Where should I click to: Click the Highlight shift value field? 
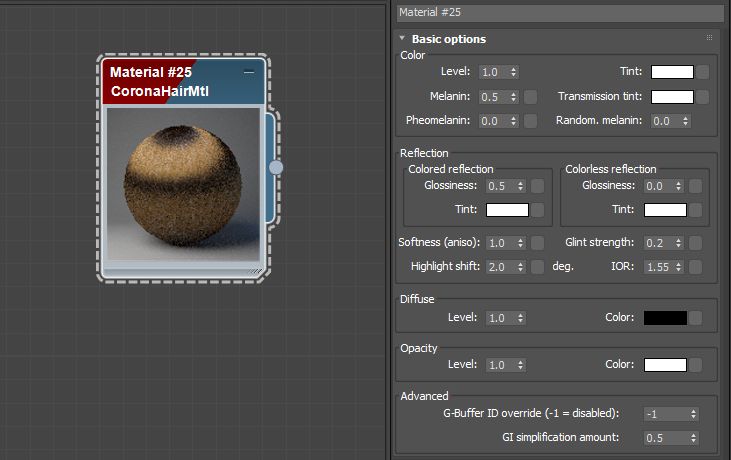coord(501,267)
